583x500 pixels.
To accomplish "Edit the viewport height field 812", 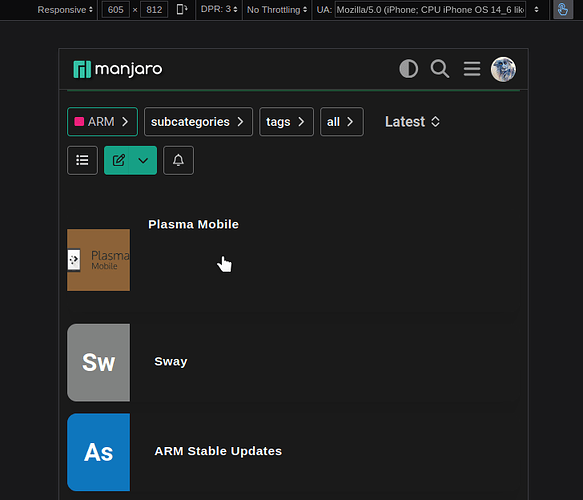I will click(154, 10).
